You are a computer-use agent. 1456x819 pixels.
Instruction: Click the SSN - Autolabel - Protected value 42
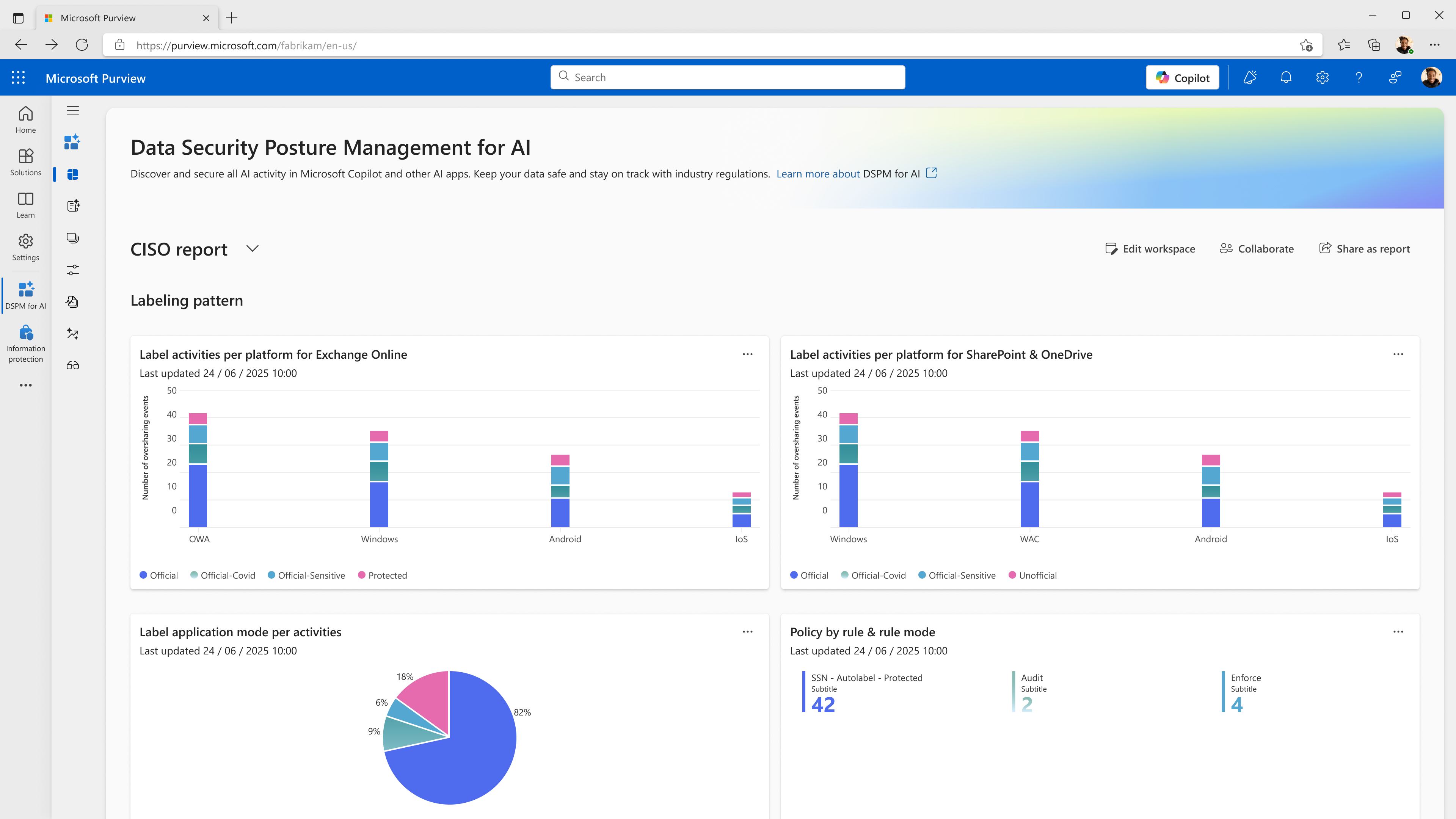(x=823, y=704)
